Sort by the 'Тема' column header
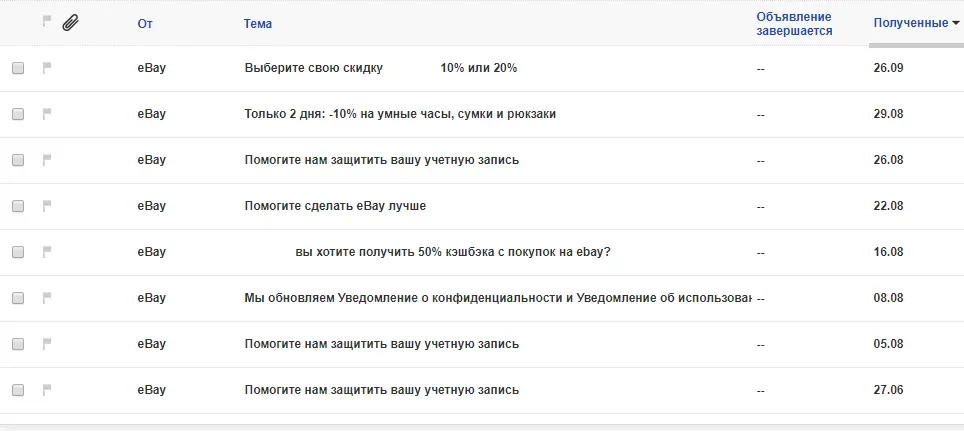The width and height of the screenshot is (964, 431). click(258, 24)
